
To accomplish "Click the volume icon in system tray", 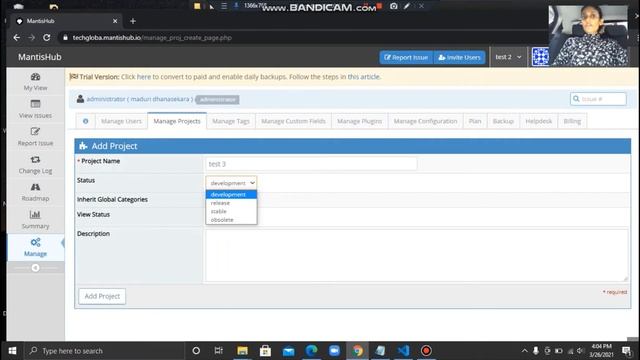I will 580,351.
